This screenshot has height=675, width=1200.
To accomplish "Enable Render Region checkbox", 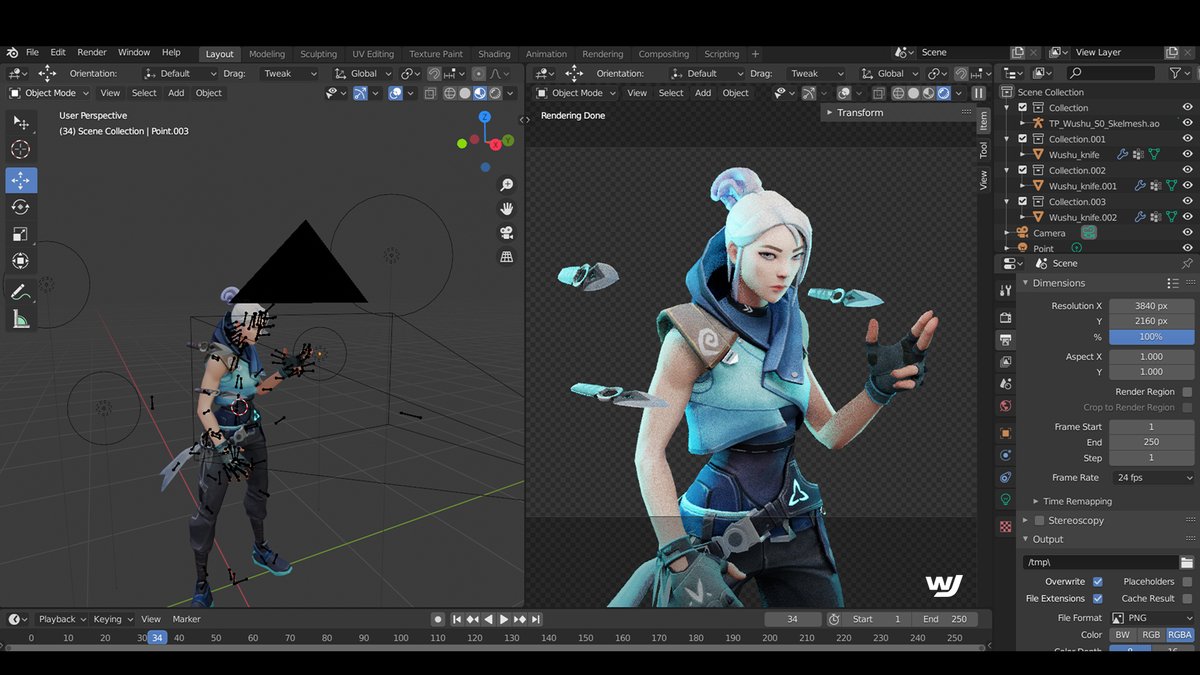I will coord(1187,392).
